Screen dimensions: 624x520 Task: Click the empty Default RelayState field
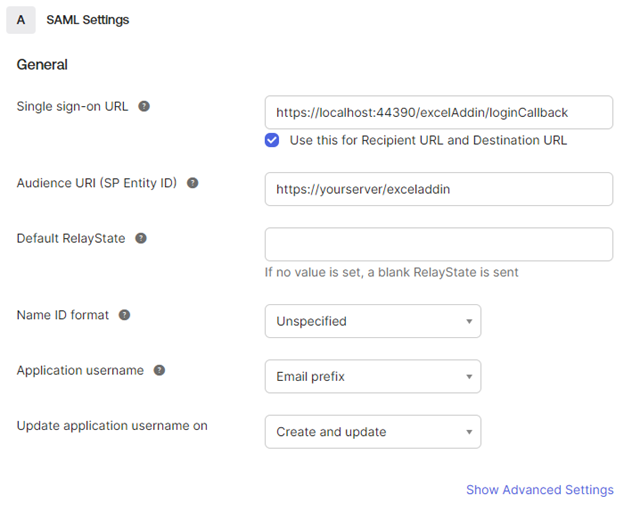(x=438, y=244)
